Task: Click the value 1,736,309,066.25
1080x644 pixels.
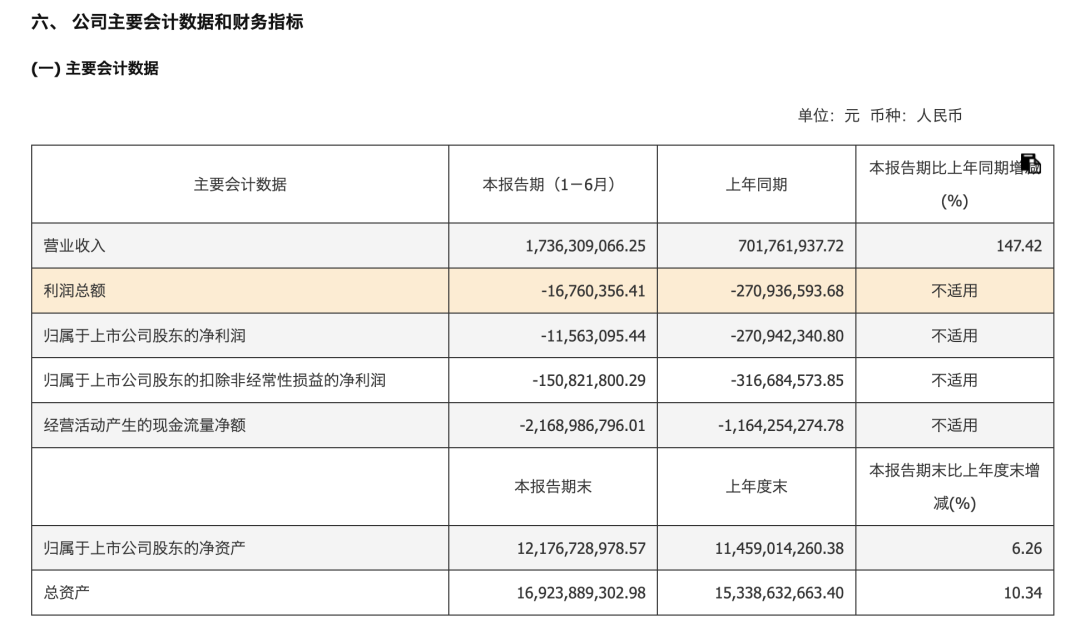Action: [585, 246]
